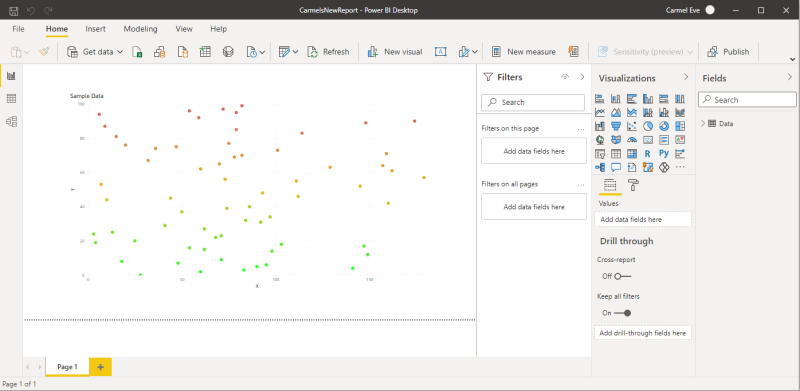Click the Publish button

coord(728,52)
